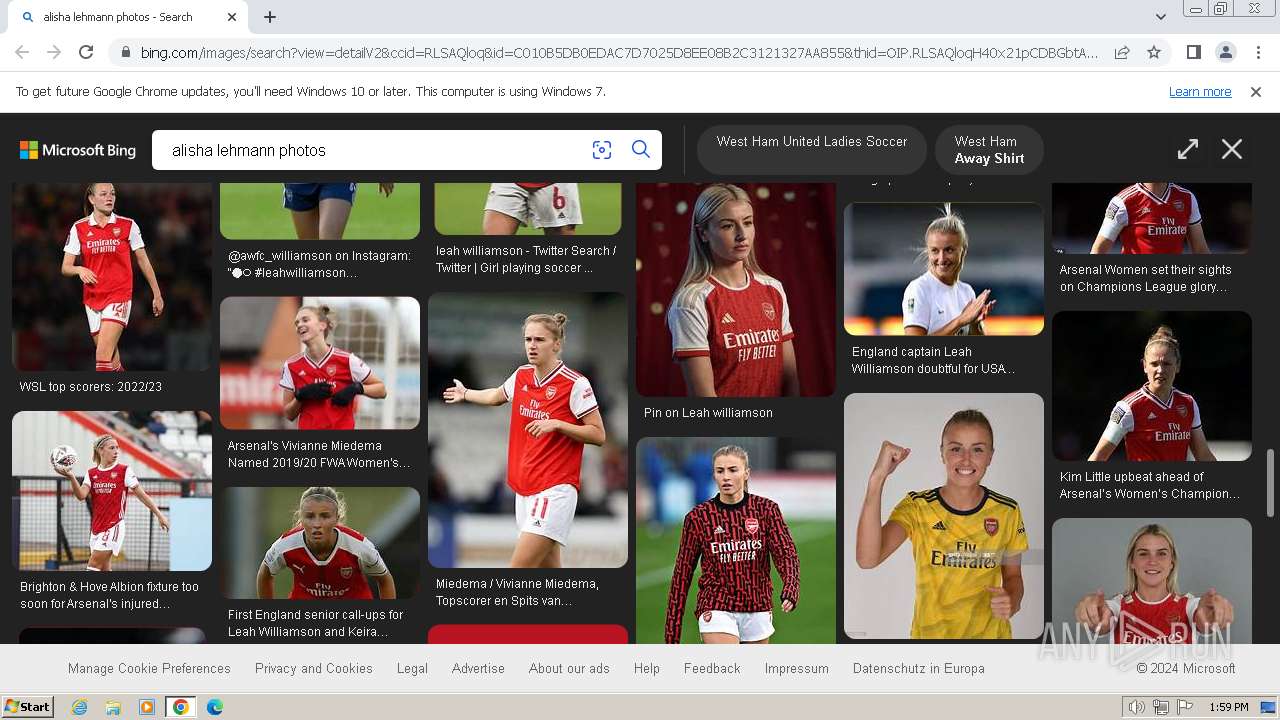
Task: Click the clock showing 1:59 PM
Action: pos(1228,707)
